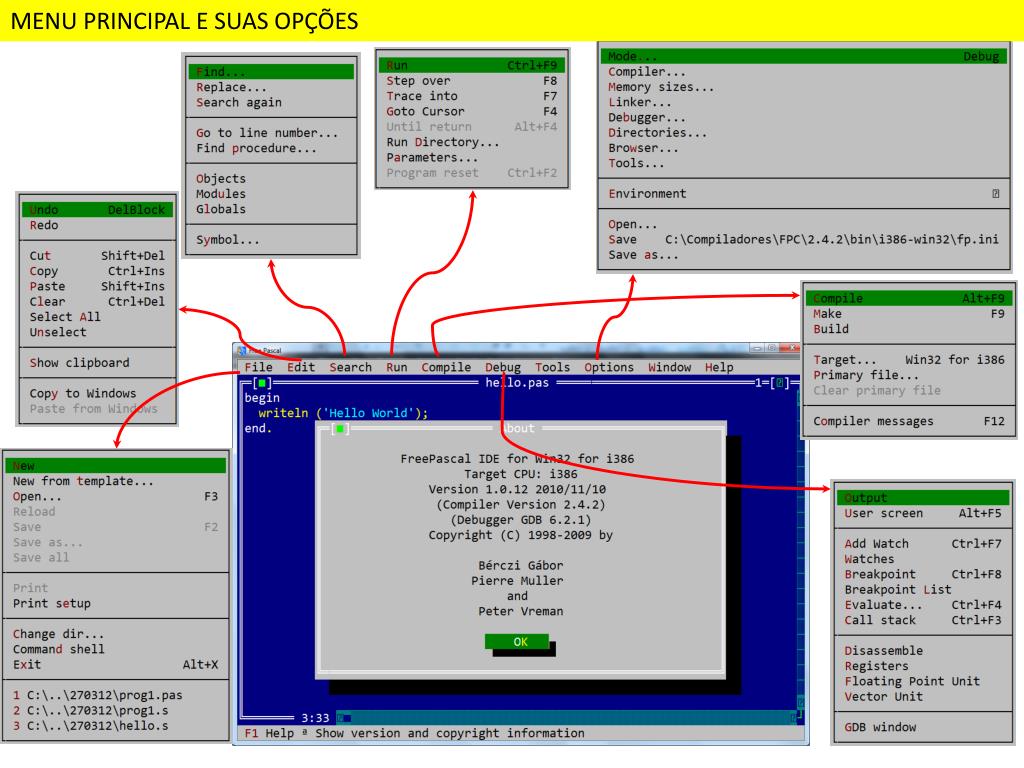Select Memory sizes... in the Options menu
This screenshot has height=768, width=1024.
[804, 87]
